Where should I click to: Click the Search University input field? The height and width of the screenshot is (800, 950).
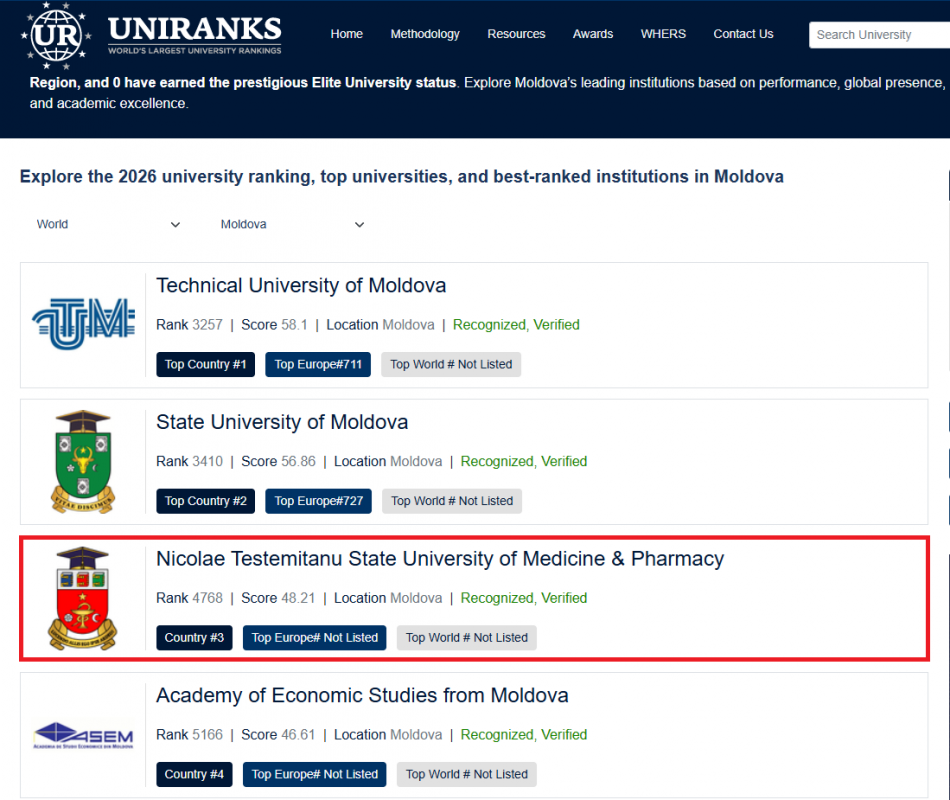tap(878, 34)
